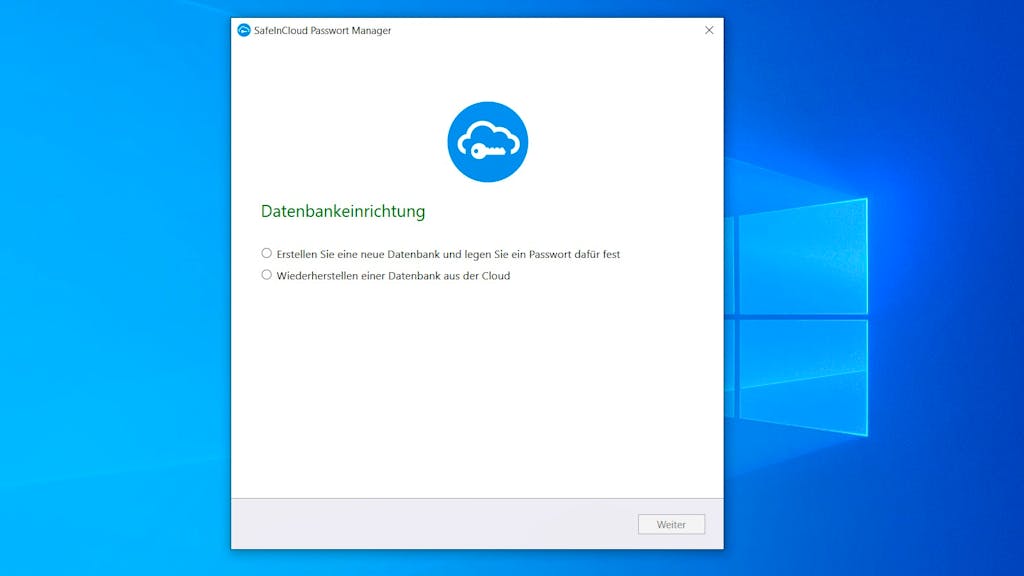Click the word 'Datenbank' in the first option

[x=413, y=254]
